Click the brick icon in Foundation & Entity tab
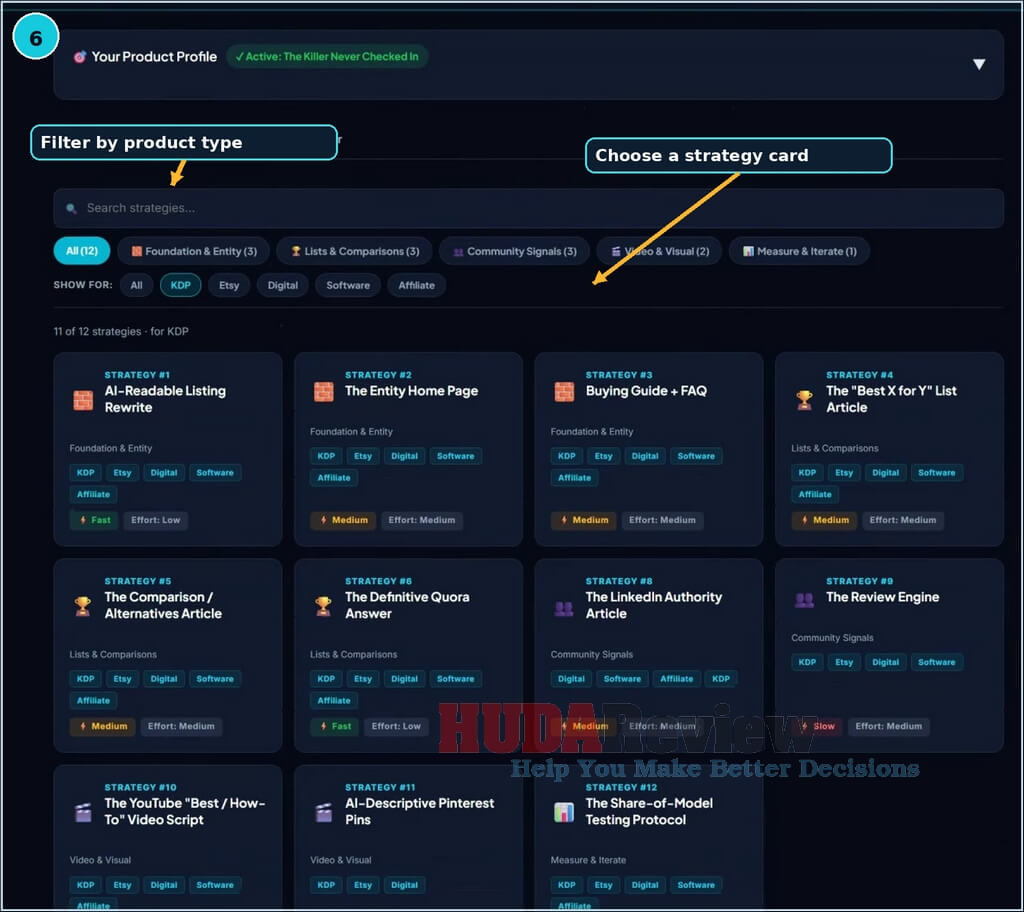This screenshot has height=912, width=1024. (136, 251)
